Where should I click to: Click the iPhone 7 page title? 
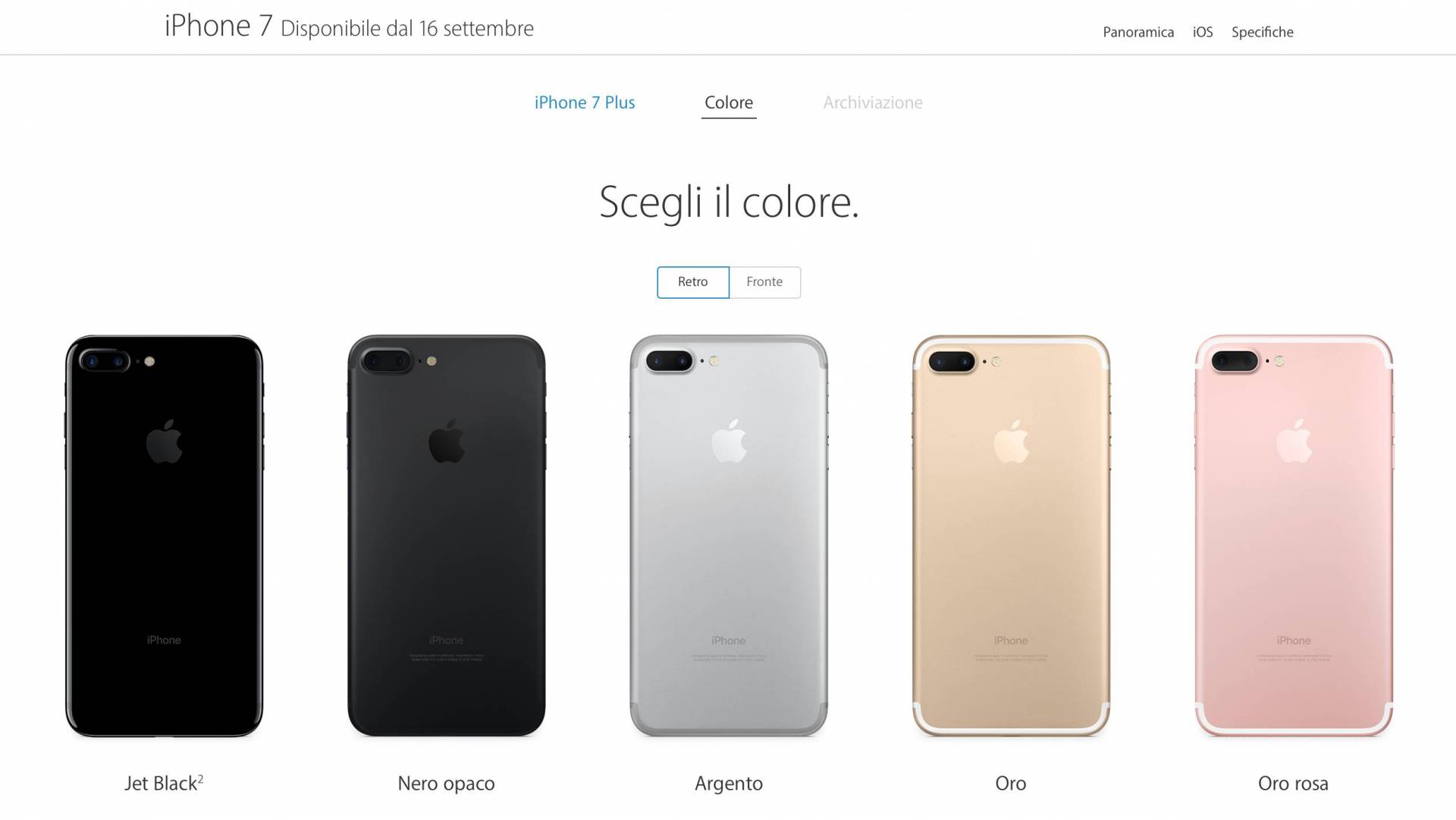tap(218, 26)
